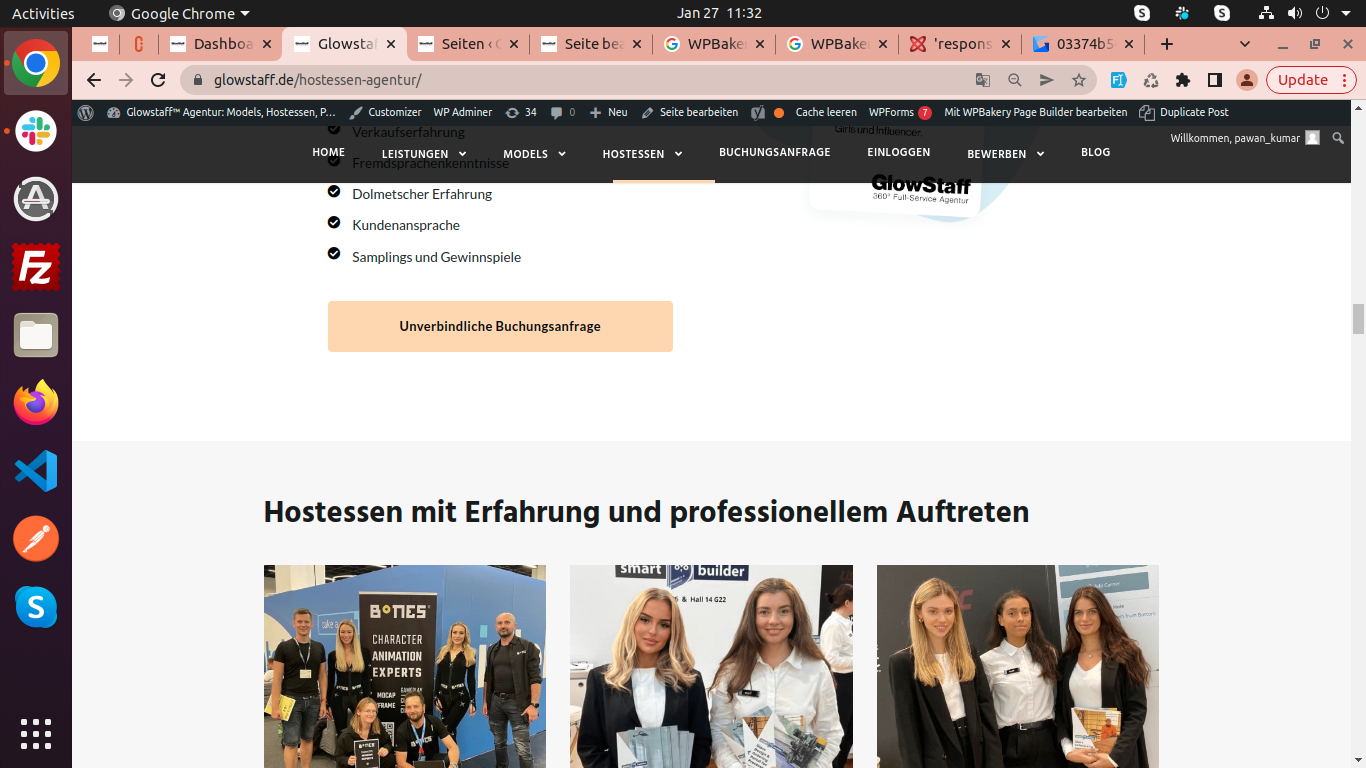Launch FileZilla from the dock
This screenshot has height=768, width=1366.
(x=36, y=267)
